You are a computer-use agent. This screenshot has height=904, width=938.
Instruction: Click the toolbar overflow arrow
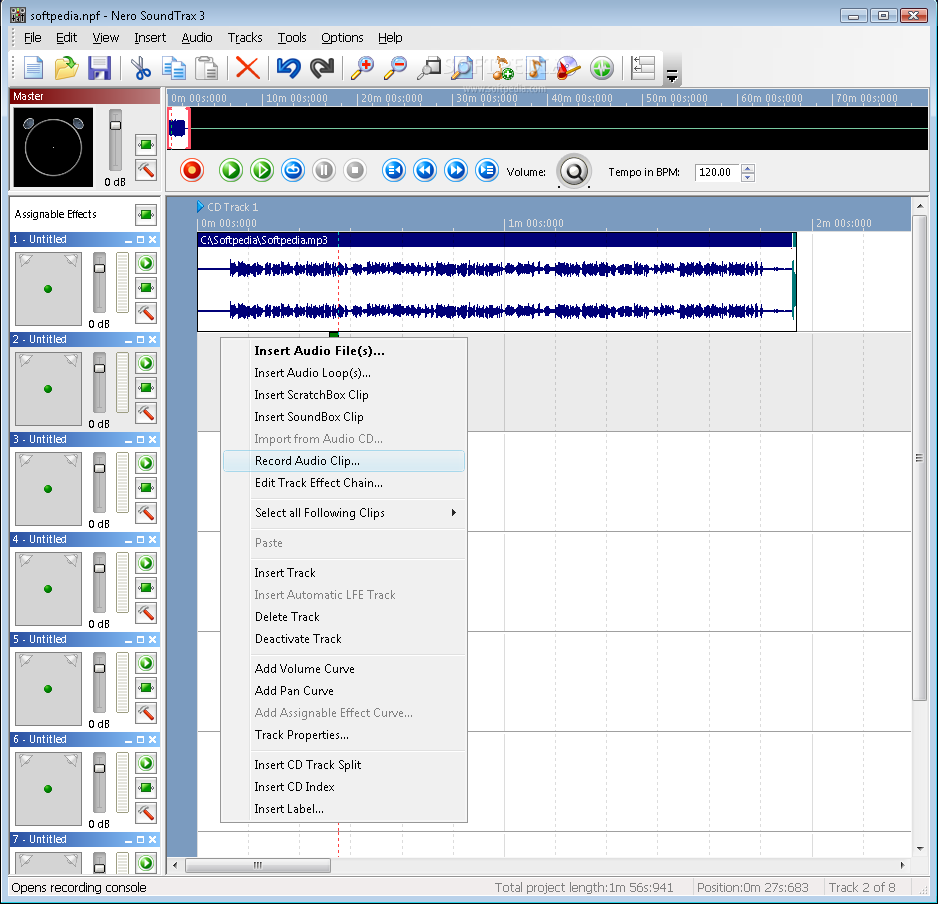pos(672,76)
